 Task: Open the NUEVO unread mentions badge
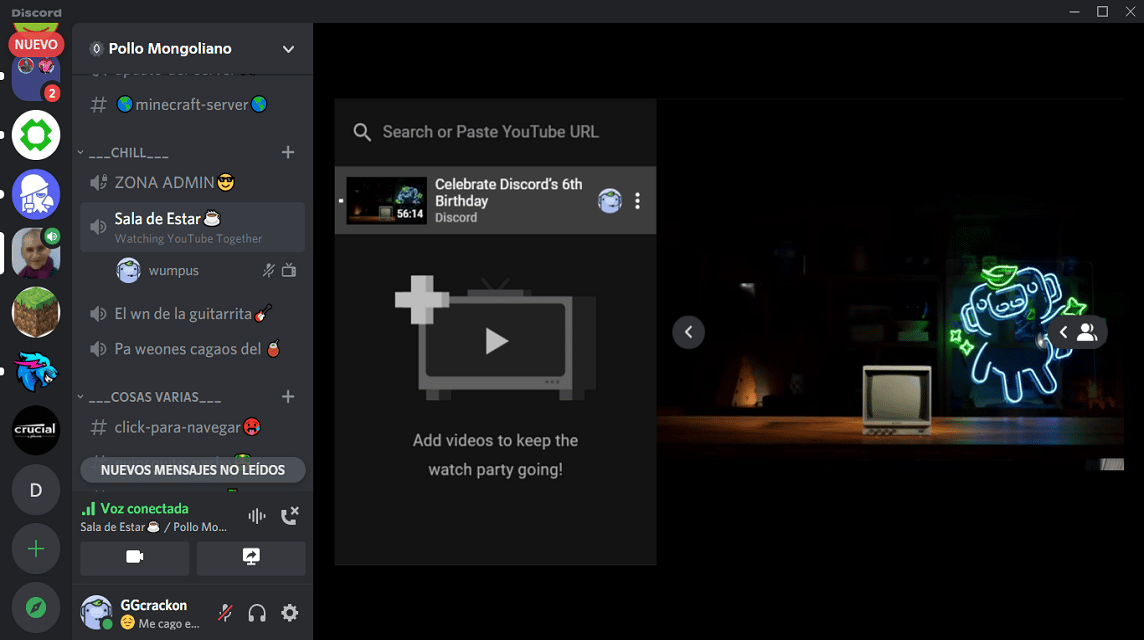point(36,44)
